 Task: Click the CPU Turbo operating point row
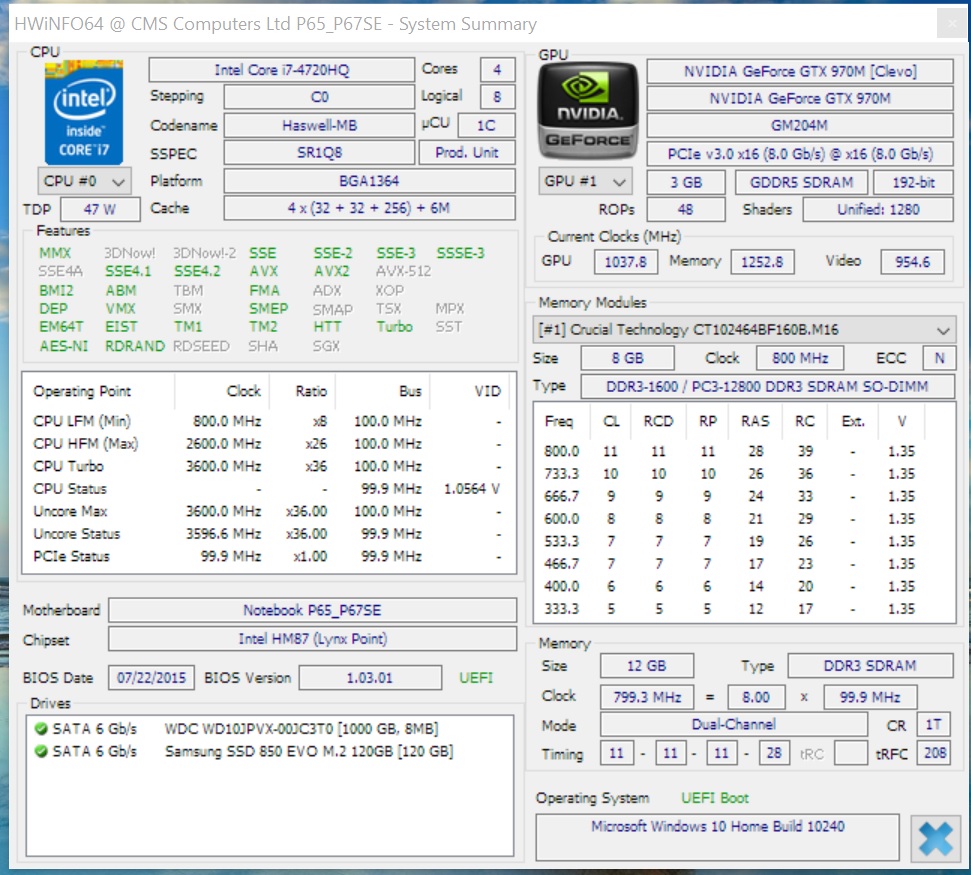[268, 466]
